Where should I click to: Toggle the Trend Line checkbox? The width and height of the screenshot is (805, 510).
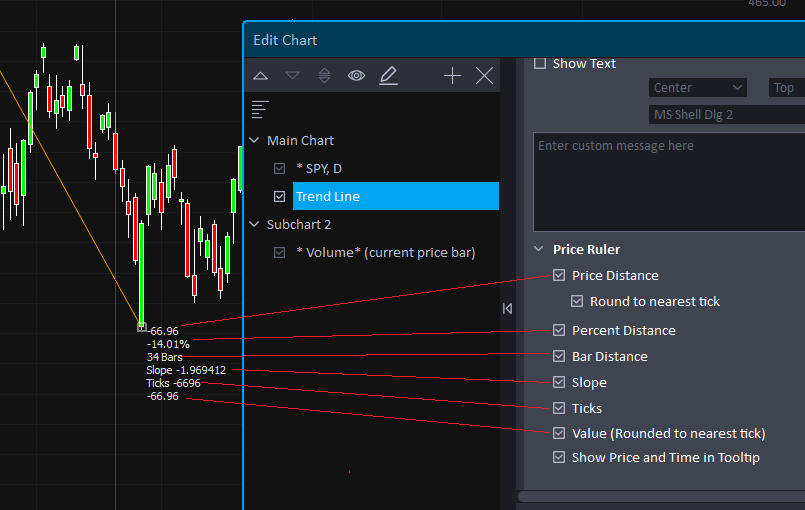pos(279,196)
